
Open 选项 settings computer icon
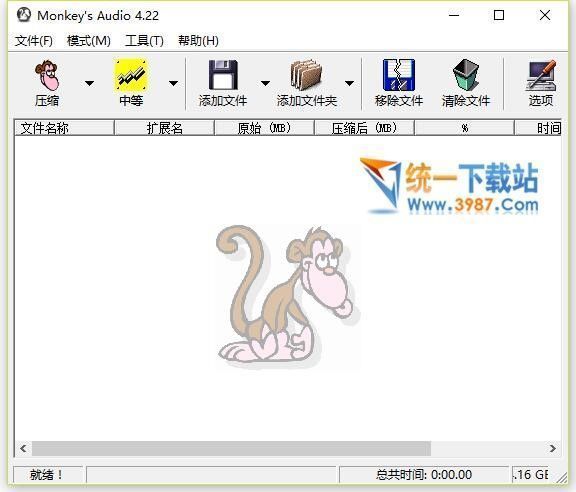pyautogui.click(x=541, y=75)
